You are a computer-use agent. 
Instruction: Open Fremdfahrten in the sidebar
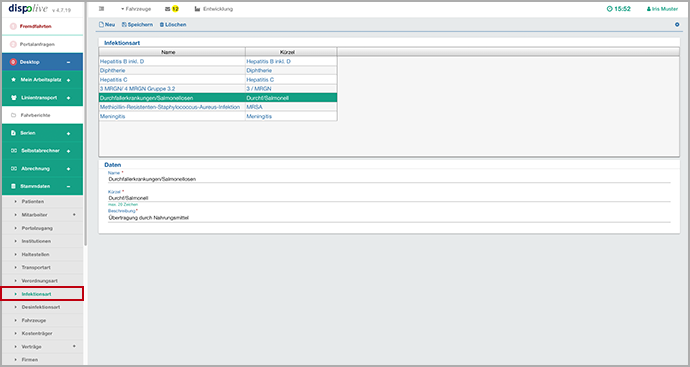pyautogui.click(x=42, y=26)
